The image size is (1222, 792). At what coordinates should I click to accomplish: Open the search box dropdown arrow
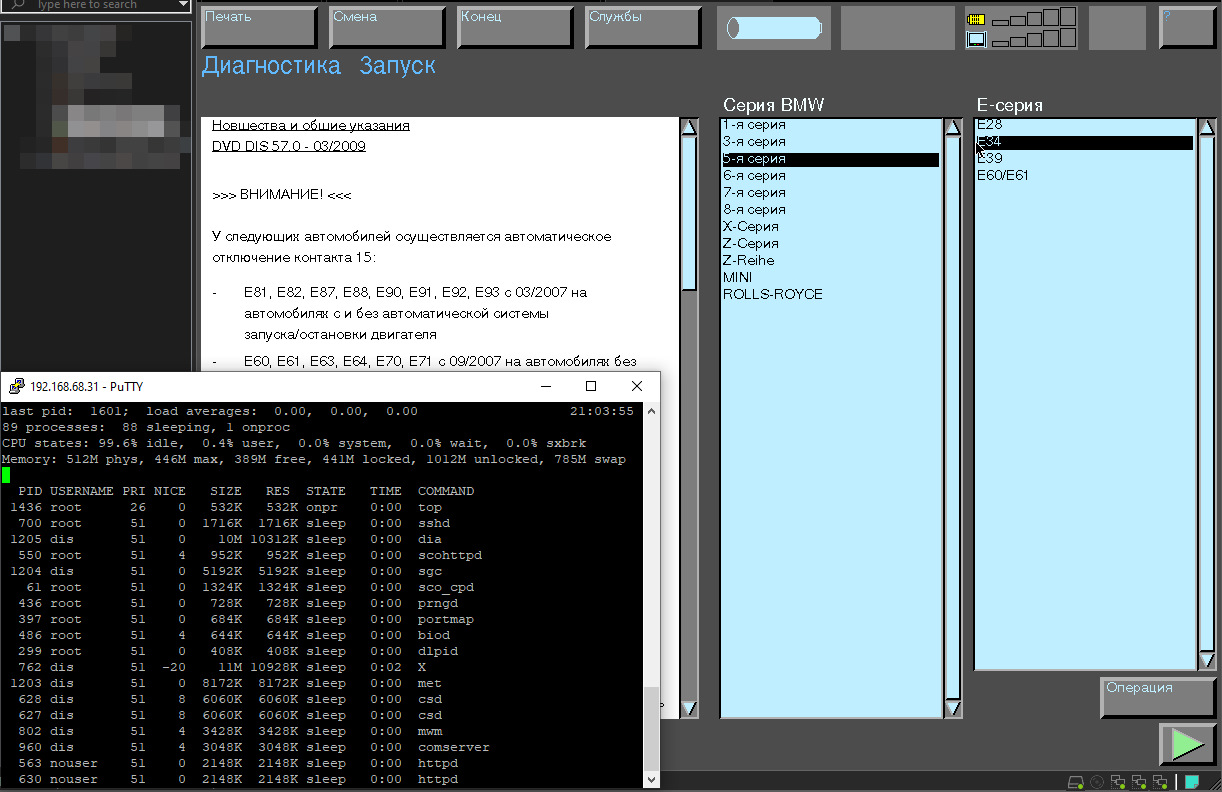[x=182, y=6]
